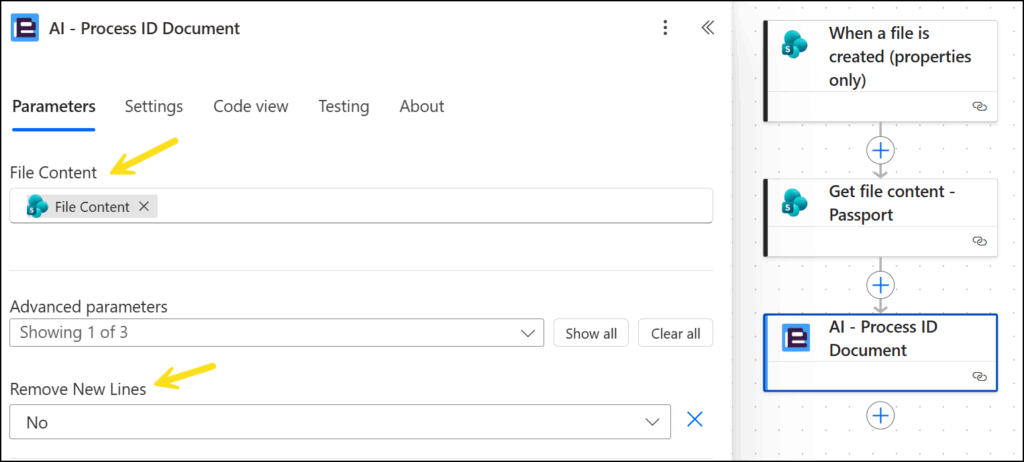Click the Show all button
The width and height of the screenshot is (1024, 462).
[x=591, y=333]
